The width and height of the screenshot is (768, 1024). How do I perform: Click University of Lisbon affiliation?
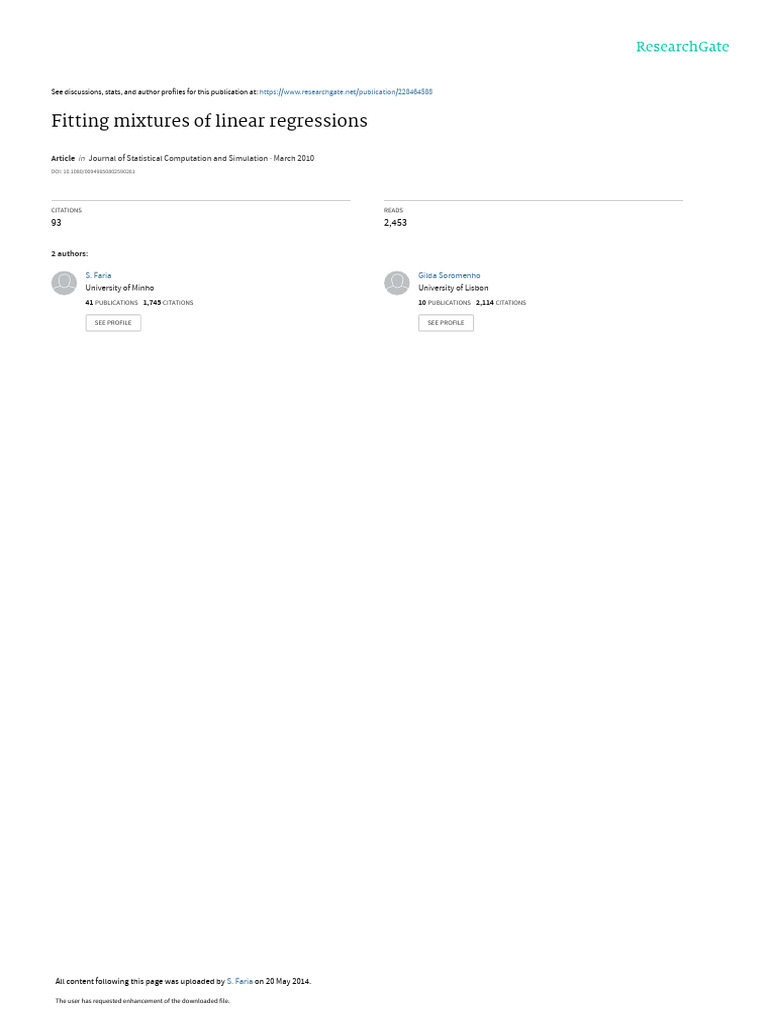(453, 288)
